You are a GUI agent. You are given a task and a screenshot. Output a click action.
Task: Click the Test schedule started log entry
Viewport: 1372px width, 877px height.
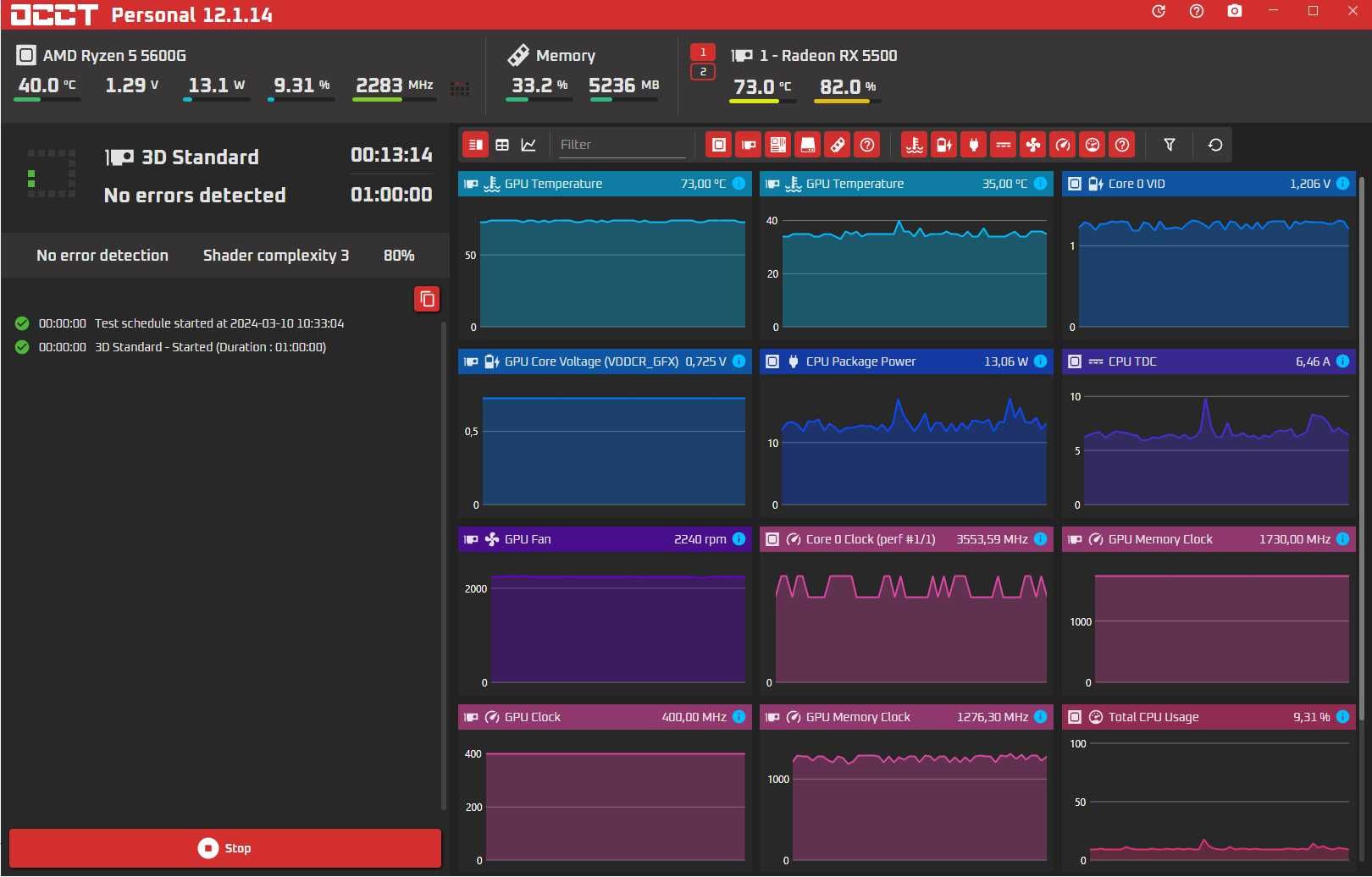(180, 323)
